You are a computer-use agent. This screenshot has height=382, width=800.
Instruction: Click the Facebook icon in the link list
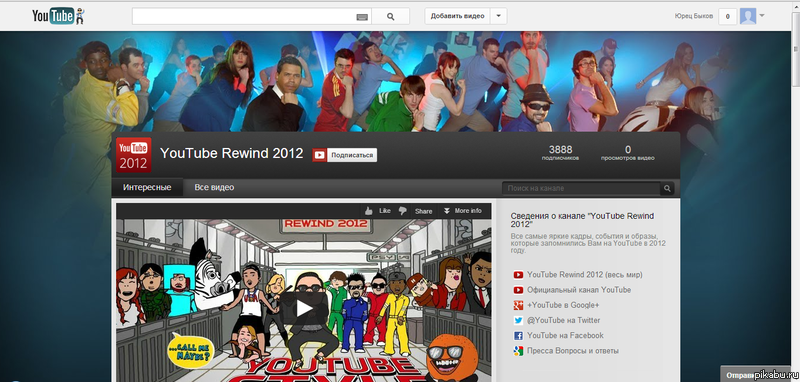point(518,336)
